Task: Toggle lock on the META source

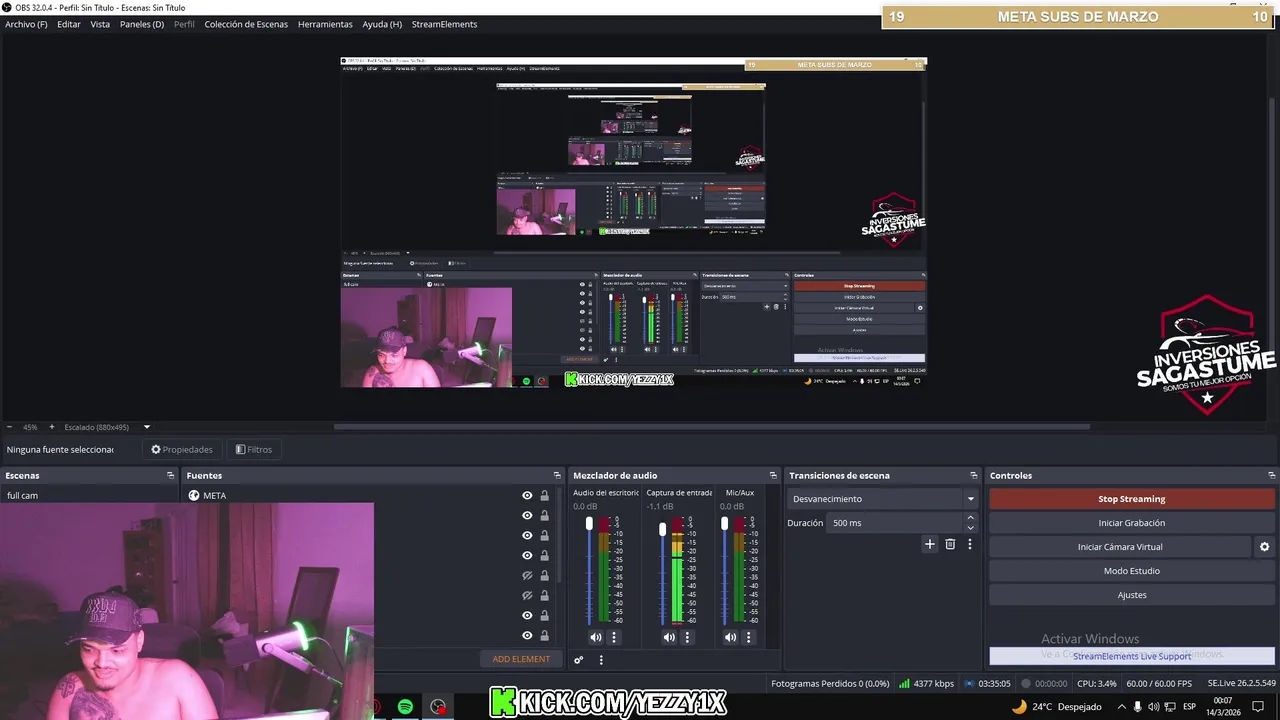Action: [544, 495]
